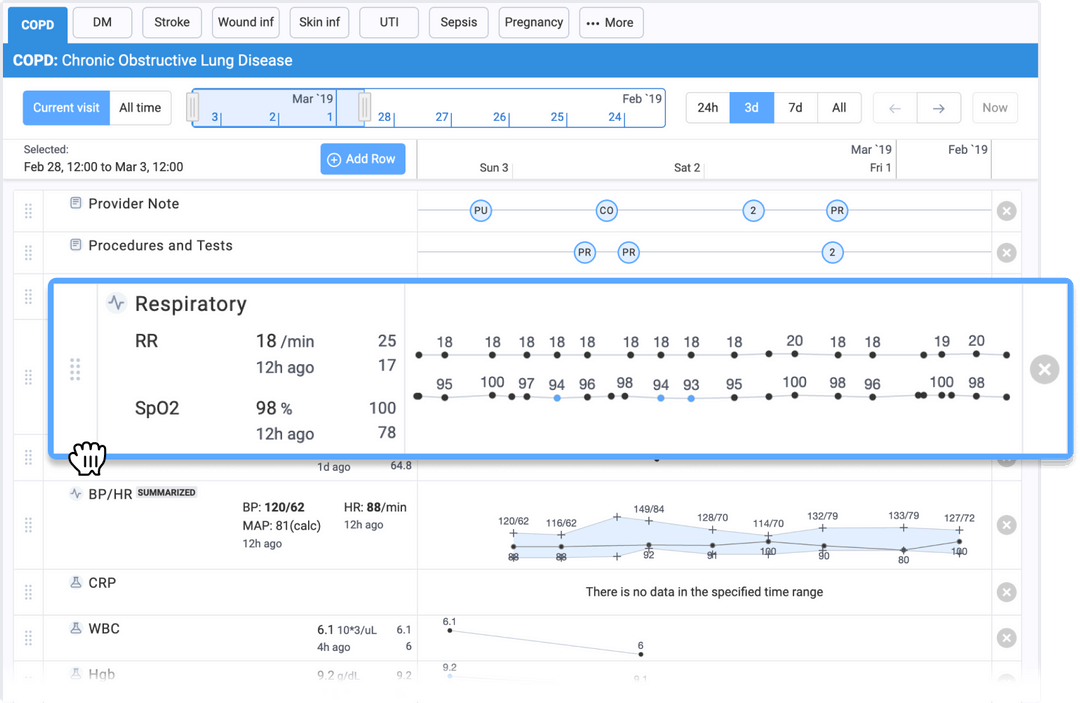This screenshot has width=1080, height=703.
Task: Open the Pregnancy tab
Action: [533, 21]
